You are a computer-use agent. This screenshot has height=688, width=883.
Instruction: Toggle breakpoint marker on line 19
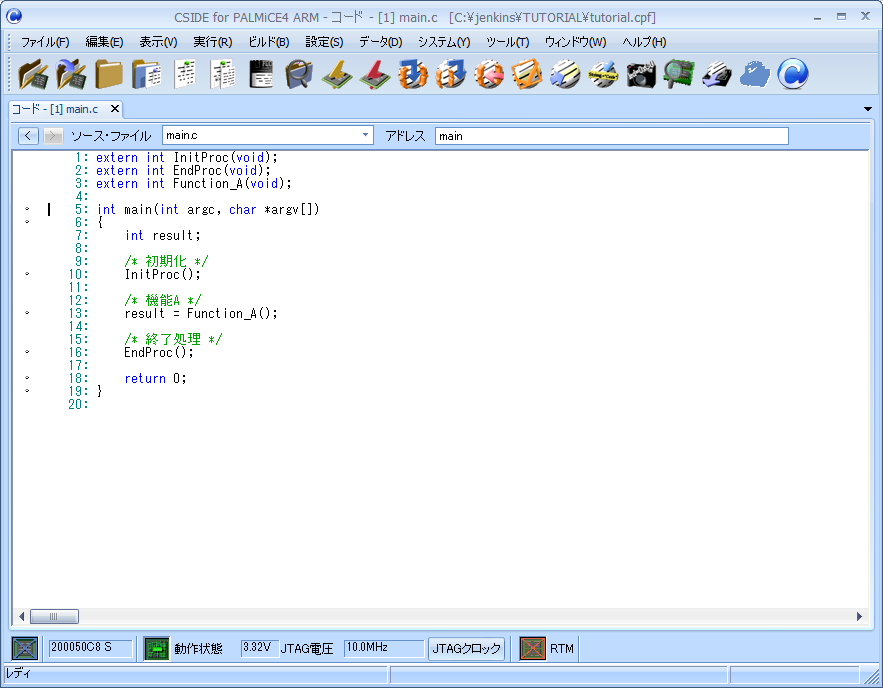pos(27,391)
